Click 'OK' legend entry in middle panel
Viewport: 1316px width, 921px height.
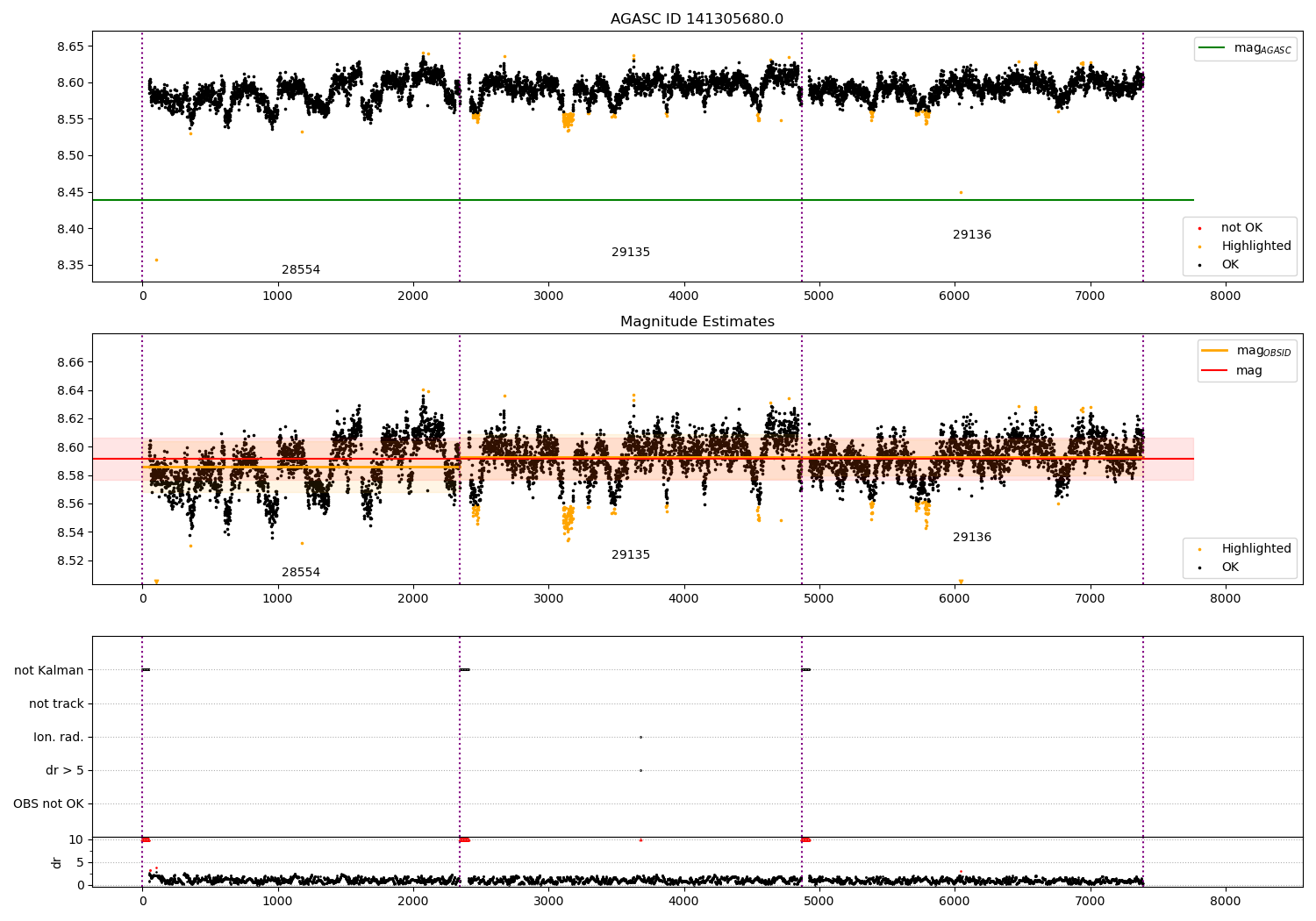(x=1217, y=568)
